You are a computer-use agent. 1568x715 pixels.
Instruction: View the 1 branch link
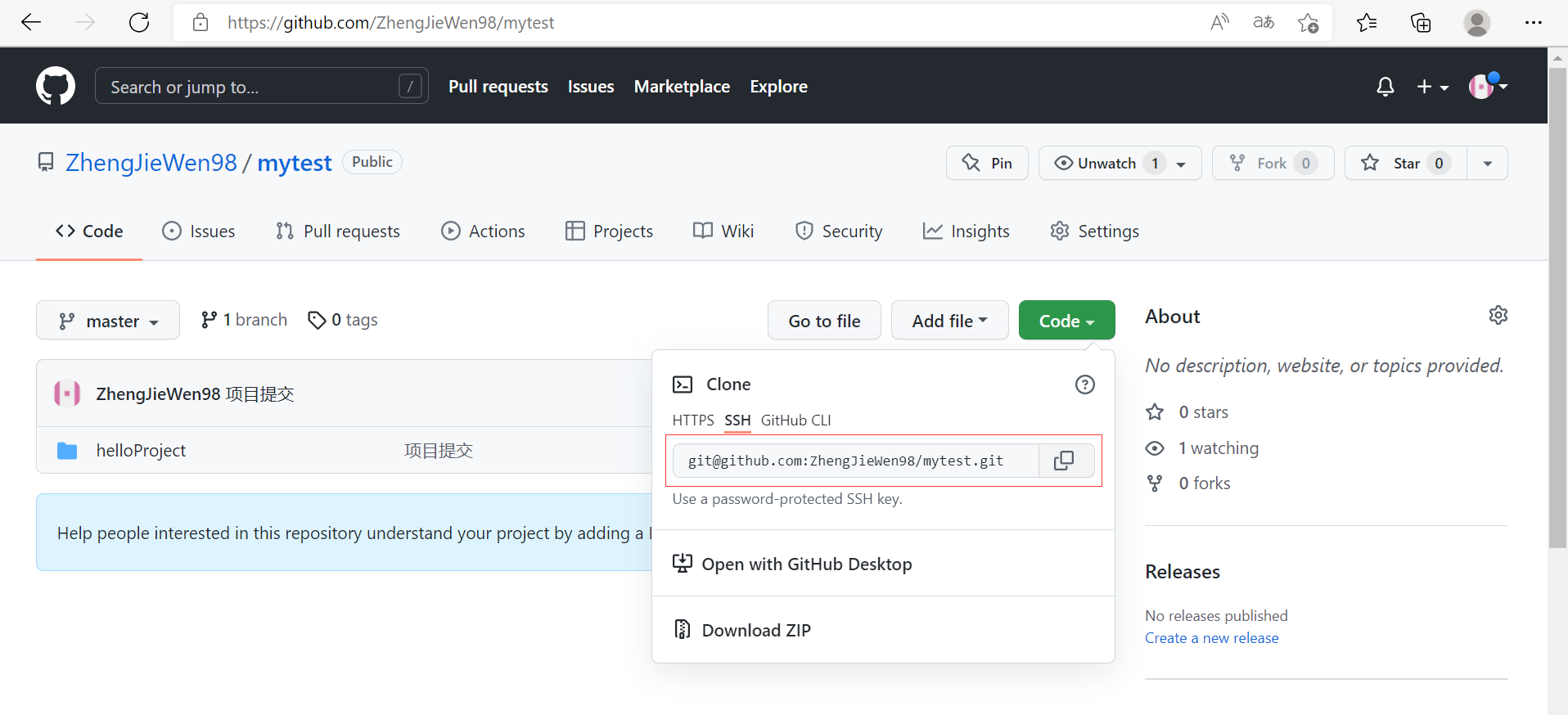[x=244, y=320]
